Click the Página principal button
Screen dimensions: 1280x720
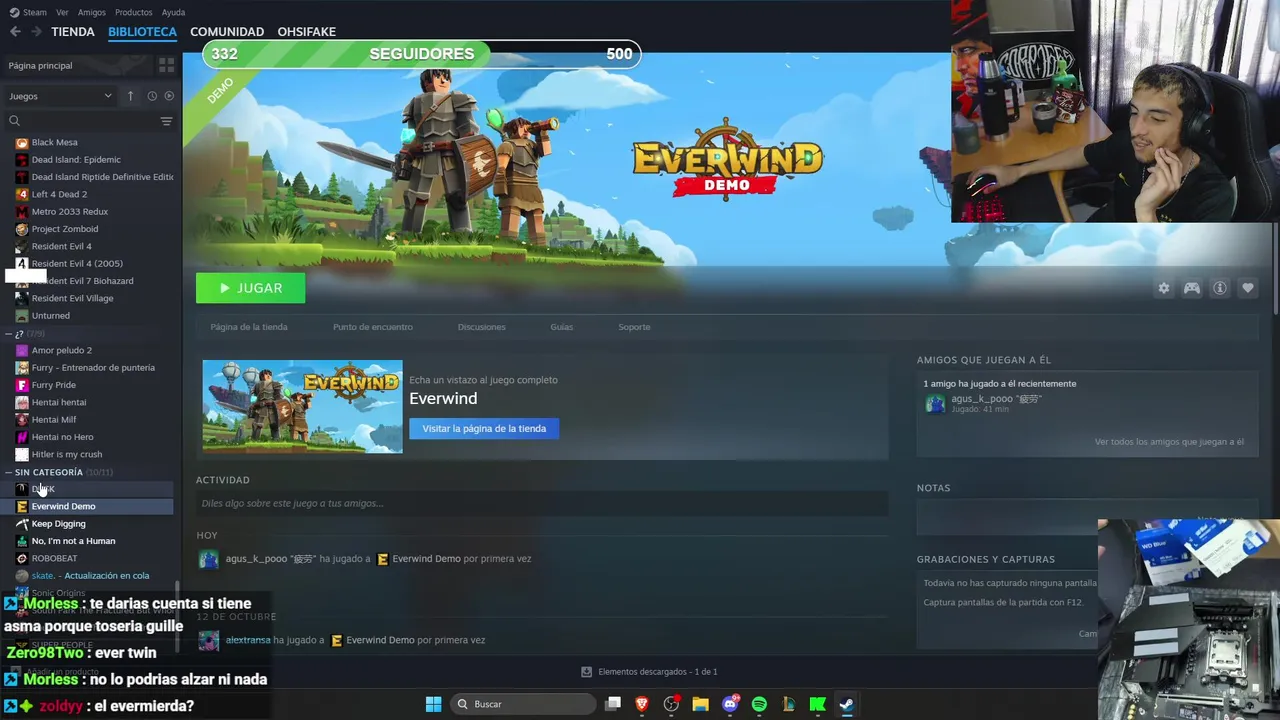tap(78, 65)
